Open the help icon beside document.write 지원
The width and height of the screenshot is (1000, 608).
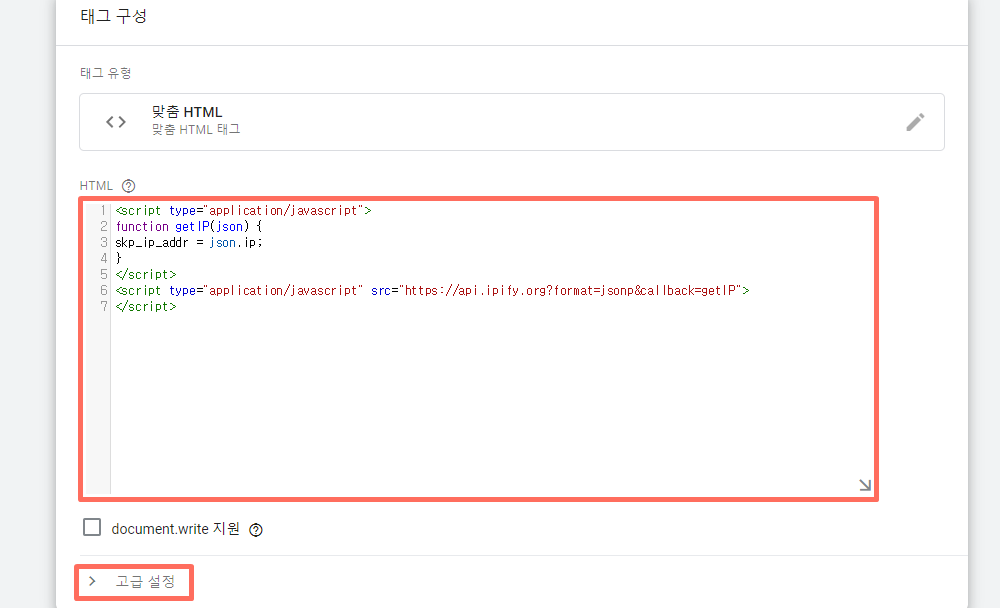pos(256,530)
